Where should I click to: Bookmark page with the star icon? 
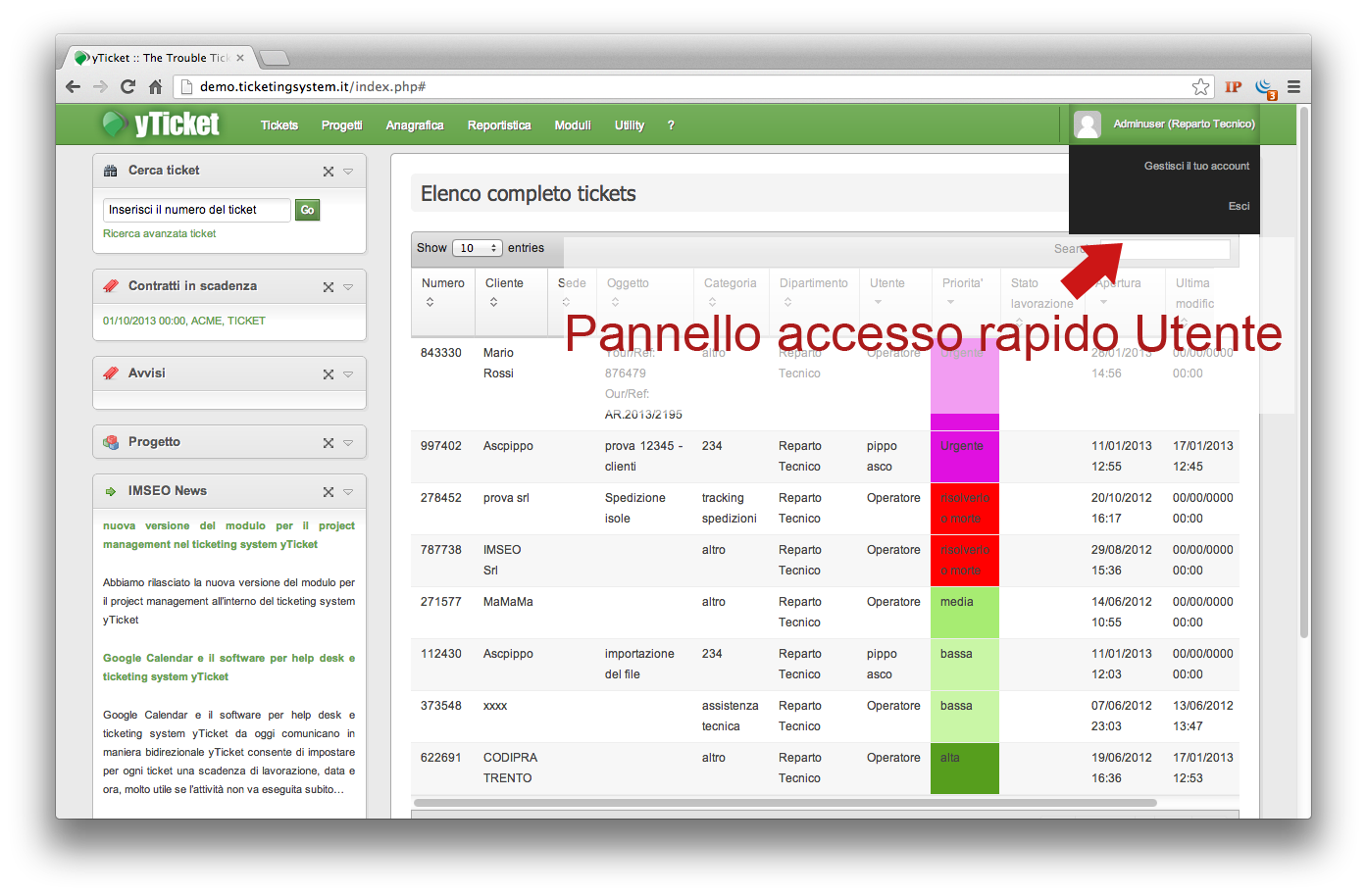coord(1200,86)
